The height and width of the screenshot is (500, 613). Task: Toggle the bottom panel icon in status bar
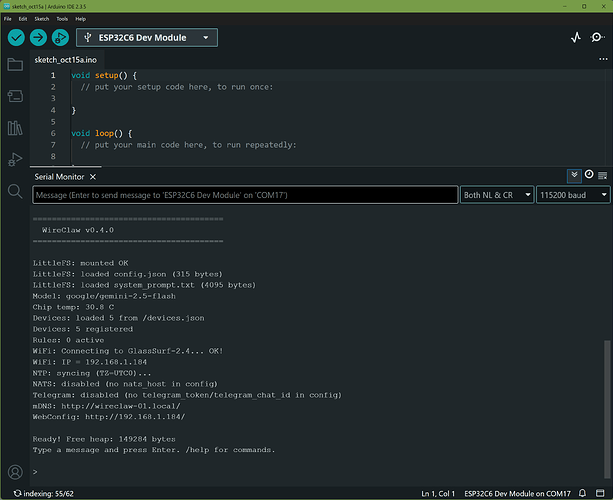tap(600, 493)
